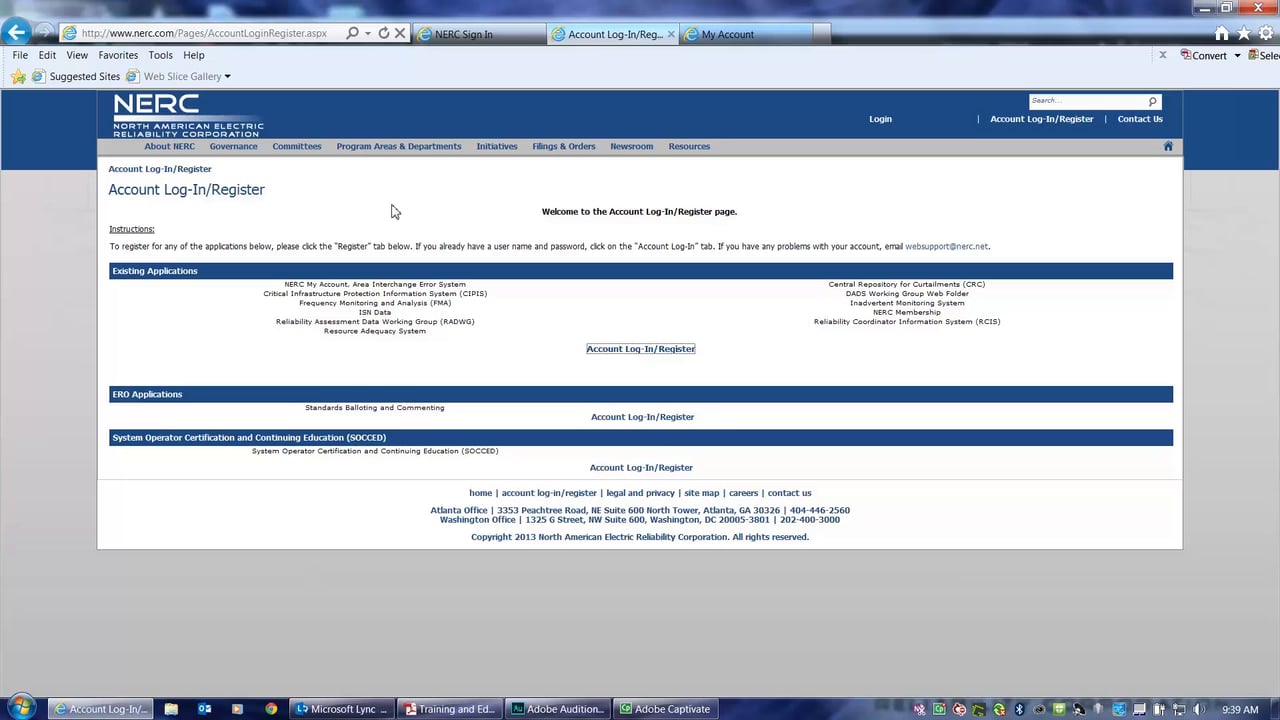Go back with the browser back arrow
Viewport: 1280px width, 720px height.
click(16, 33)
